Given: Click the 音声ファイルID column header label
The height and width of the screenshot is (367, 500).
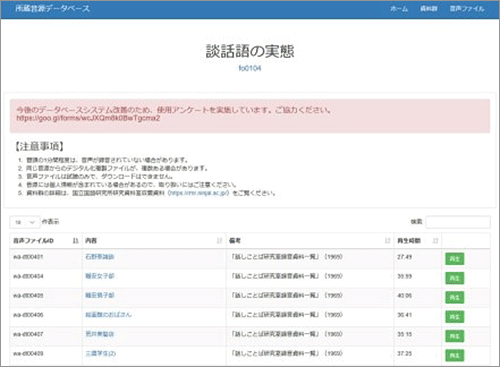Looking at the screenshot, I should 33,241.
